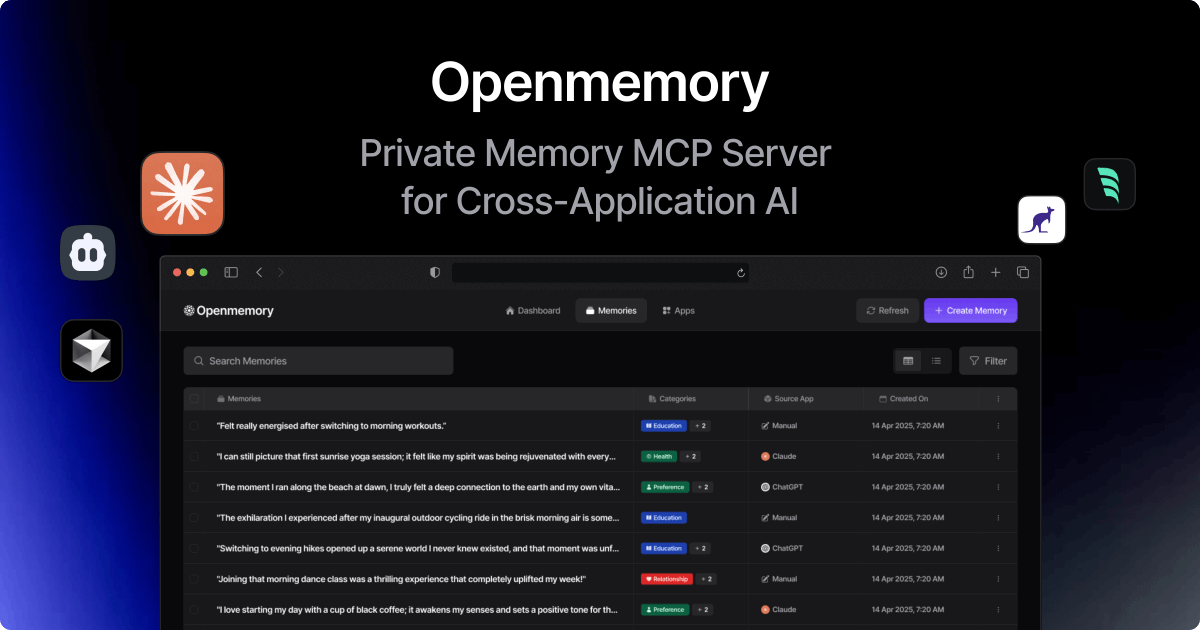Viewport: 1200px width, 630px height.
Task: Toggle the browser sidebar icon
Action: pyautogui.click(x=231, y=272)
